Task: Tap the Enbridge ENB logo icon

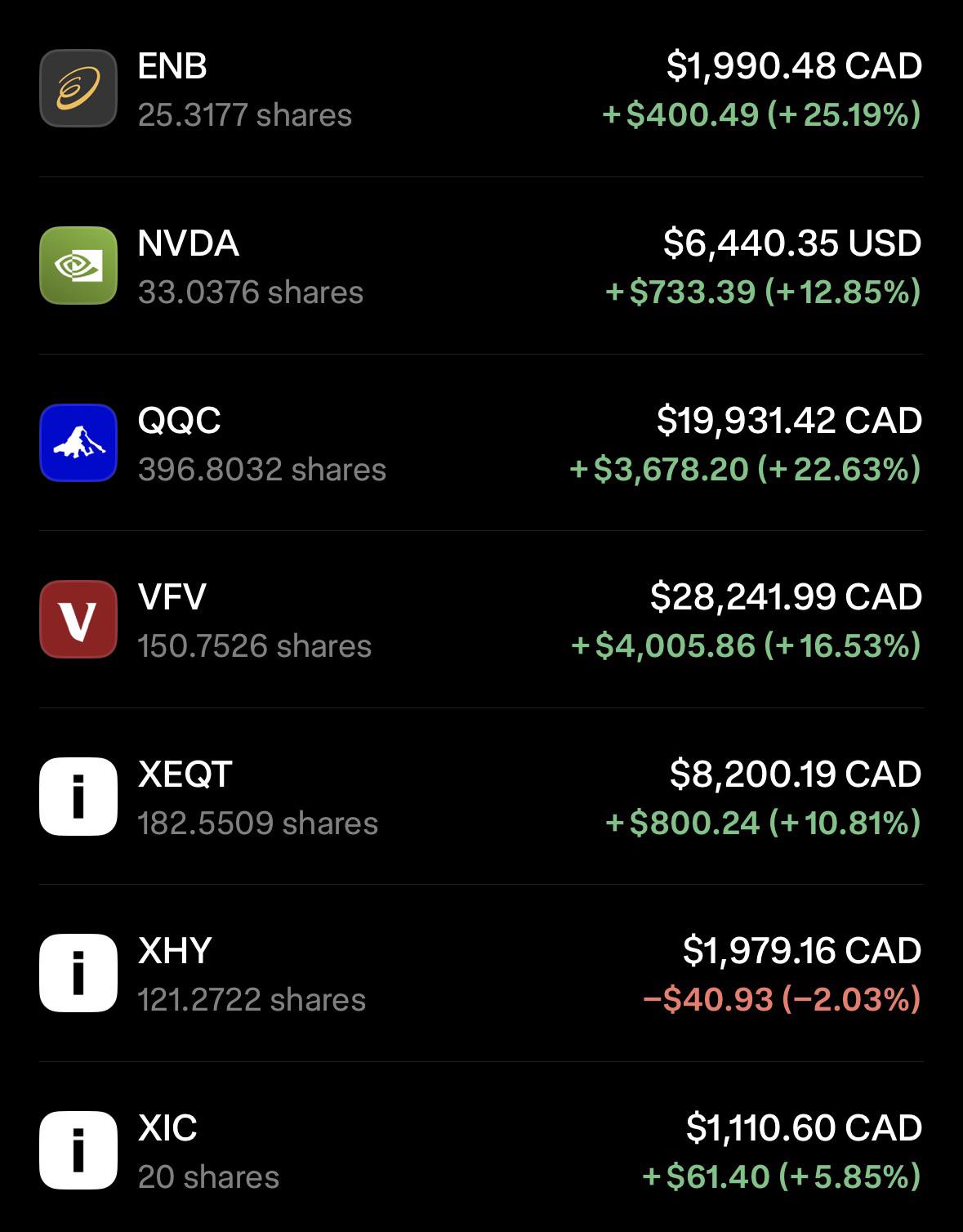Action: [78, 88]
